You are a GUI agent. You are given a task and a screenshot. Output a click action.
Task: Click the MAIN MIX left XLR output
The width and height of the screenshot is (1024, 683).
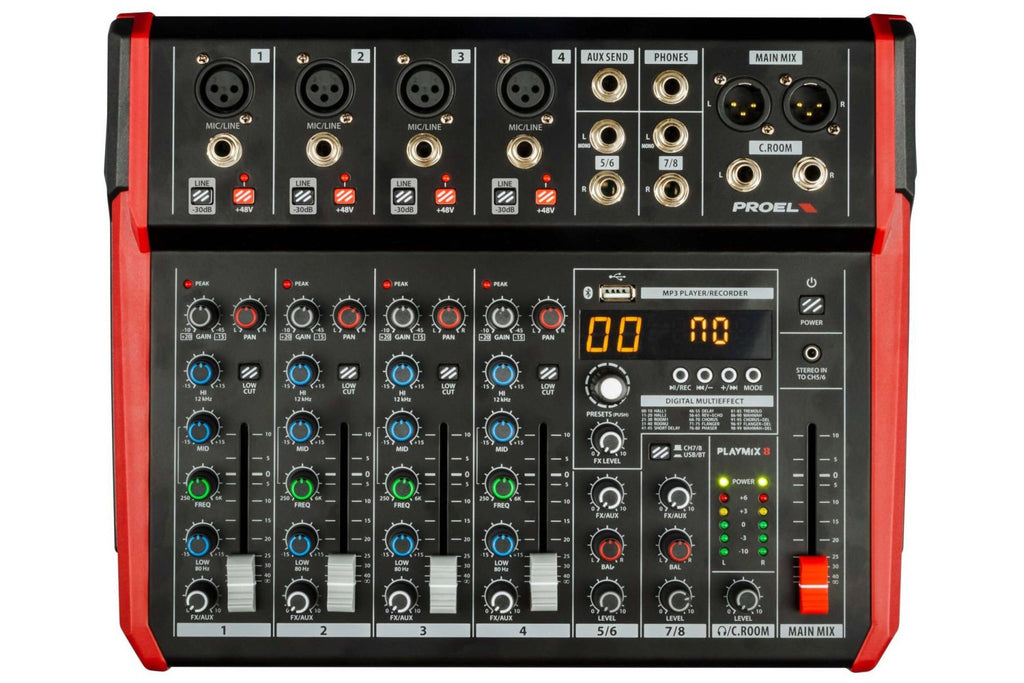click(744, 104)
